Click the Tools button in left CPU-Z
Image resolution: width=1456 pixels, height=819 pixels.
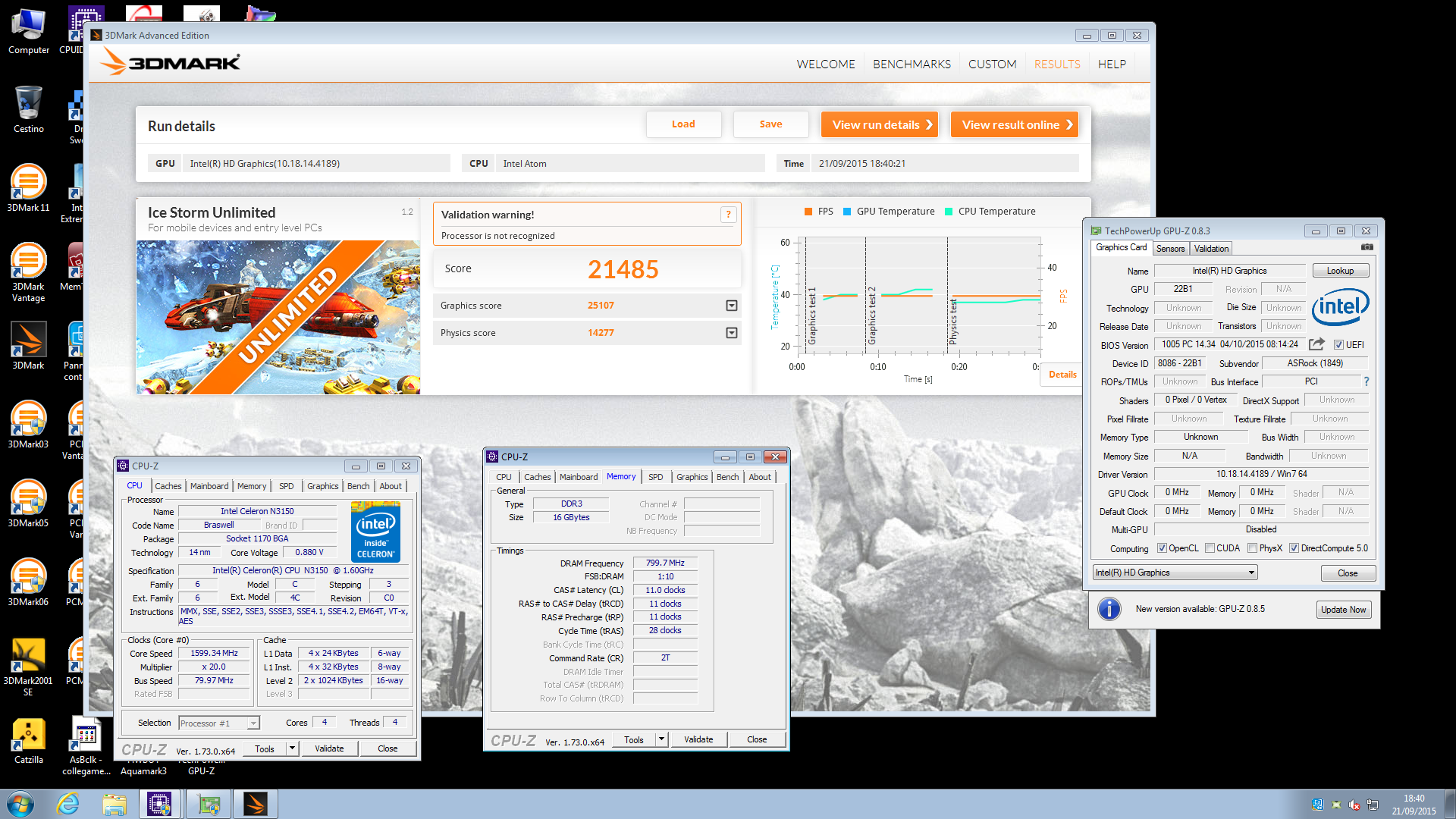click(265, 748)
